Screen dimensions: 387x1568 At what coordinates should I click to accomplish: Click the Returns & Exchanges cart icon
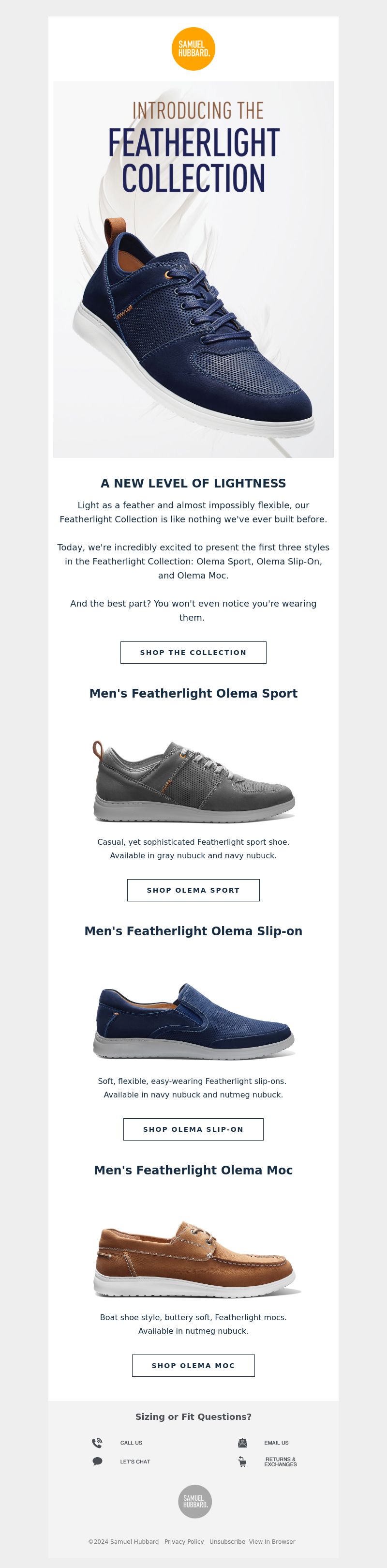click(242, 1461)
